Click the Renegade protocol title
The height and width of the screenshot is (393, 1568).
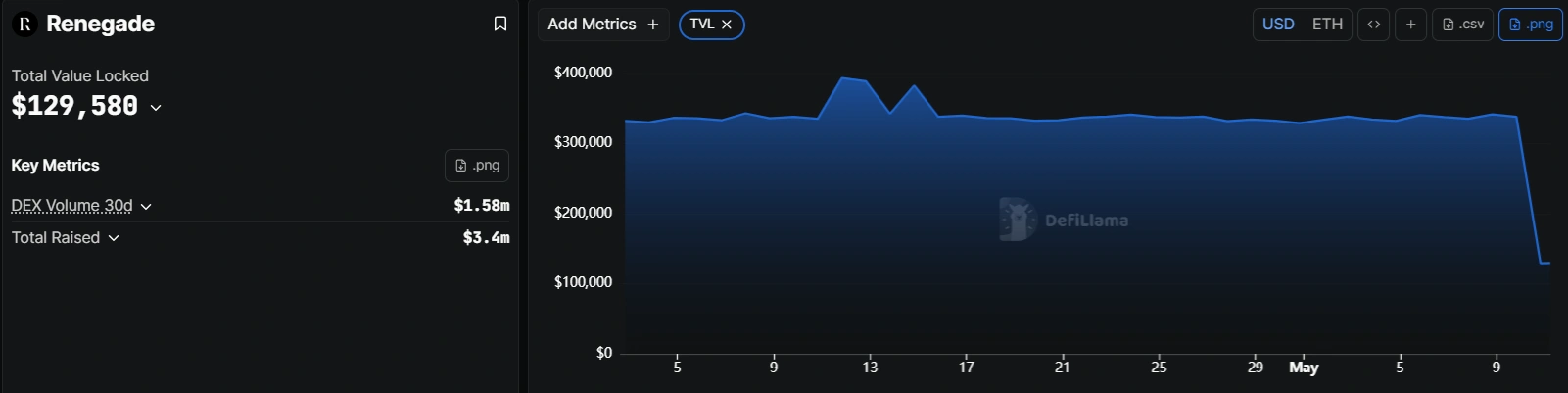pyautogui.click(x=100, y=24)
